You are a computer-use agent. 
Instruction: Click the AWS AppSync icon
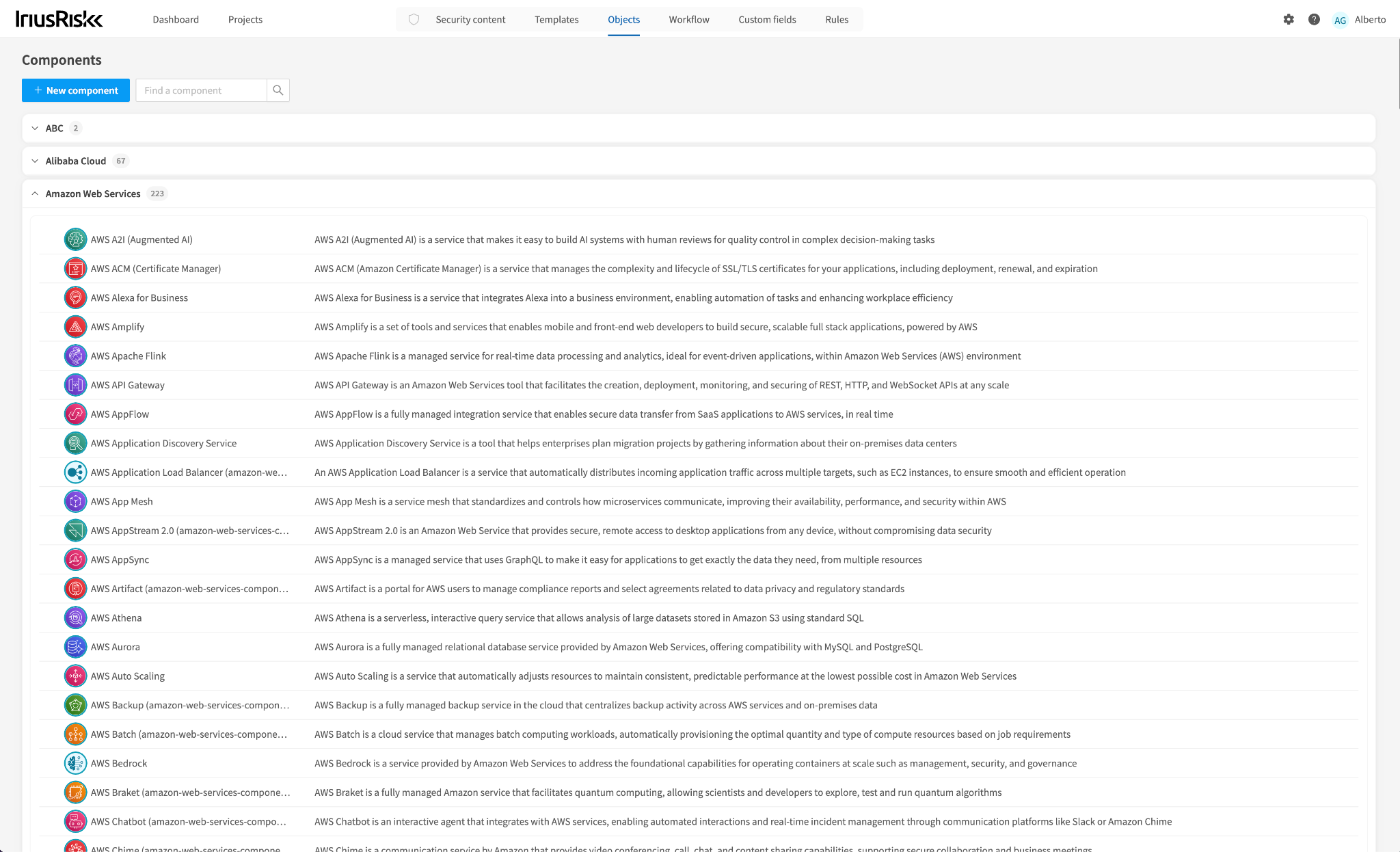[75, 559]
